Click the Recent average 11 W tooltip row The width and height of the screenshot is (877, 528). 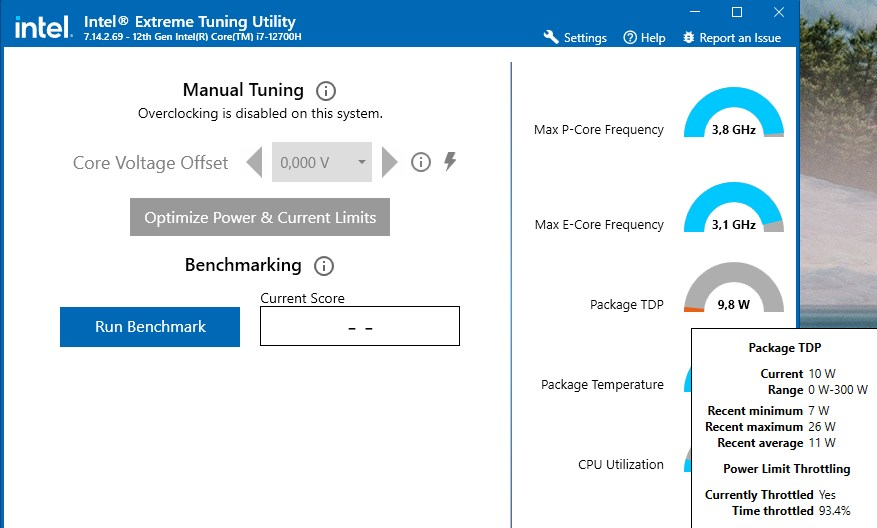pyautogui.click(x=776, y=443)
